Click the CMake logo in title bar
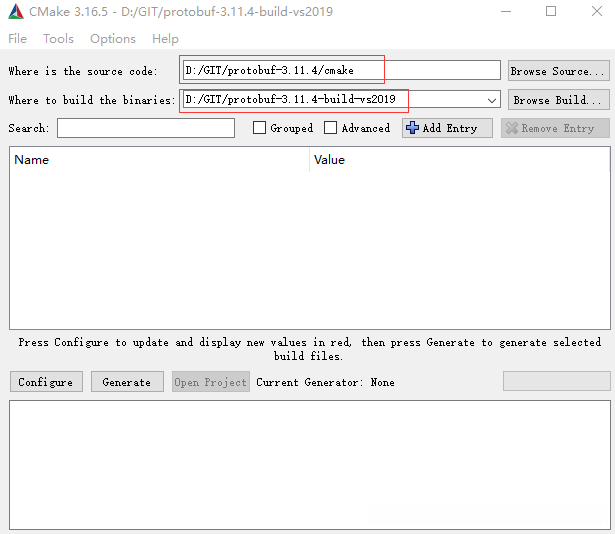 [x=16, y=11]
